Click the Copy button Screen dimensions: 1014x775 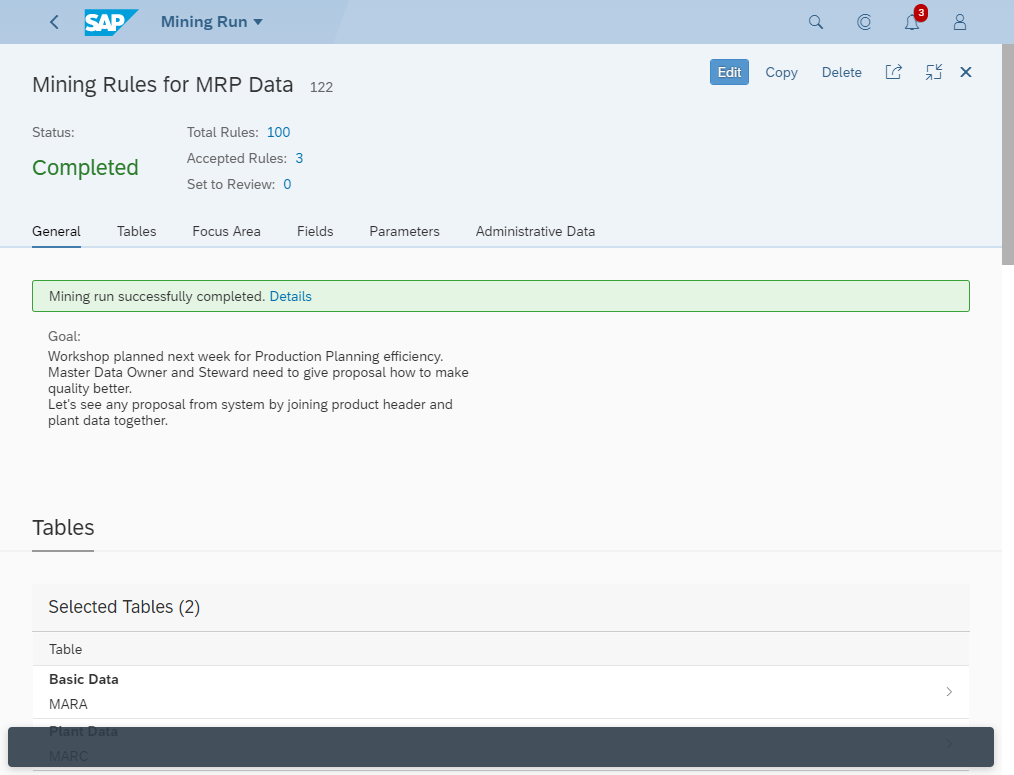click(x=781, y=72)
